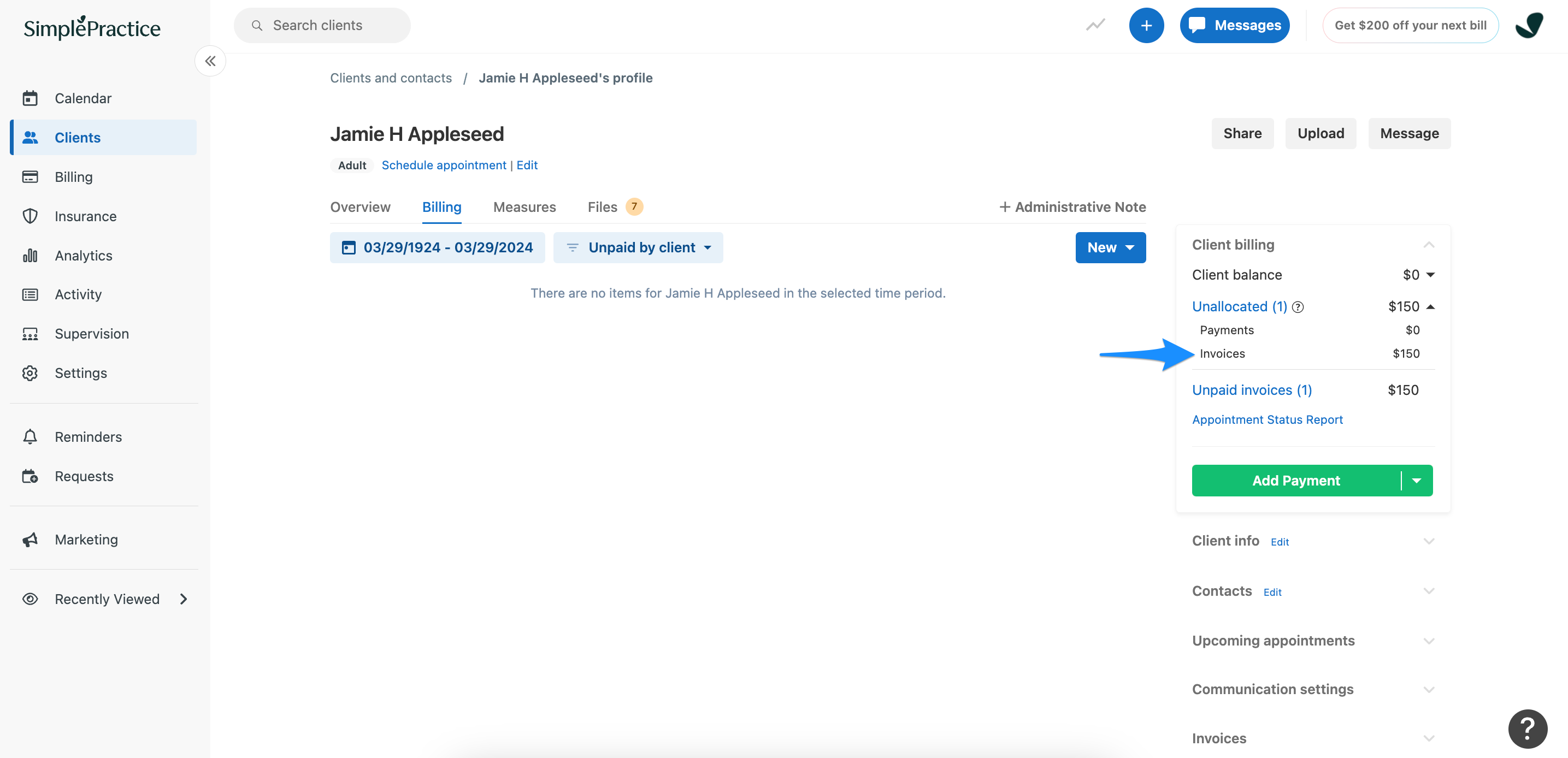Open the Unallocated (1) link
The image size is (1568, 758).
point(1239,306)
